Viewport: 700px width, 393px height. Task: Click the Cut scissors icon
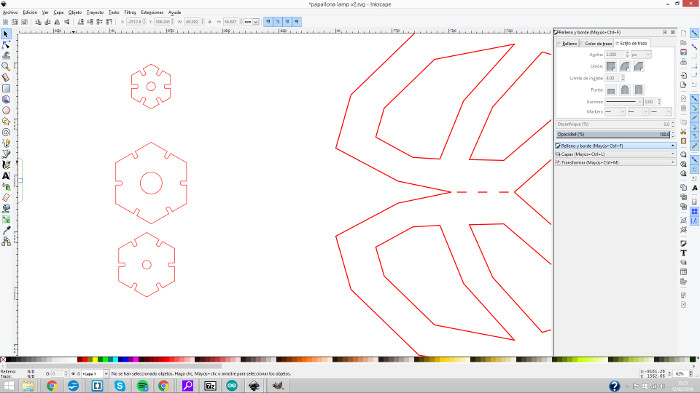click(683, 132)
